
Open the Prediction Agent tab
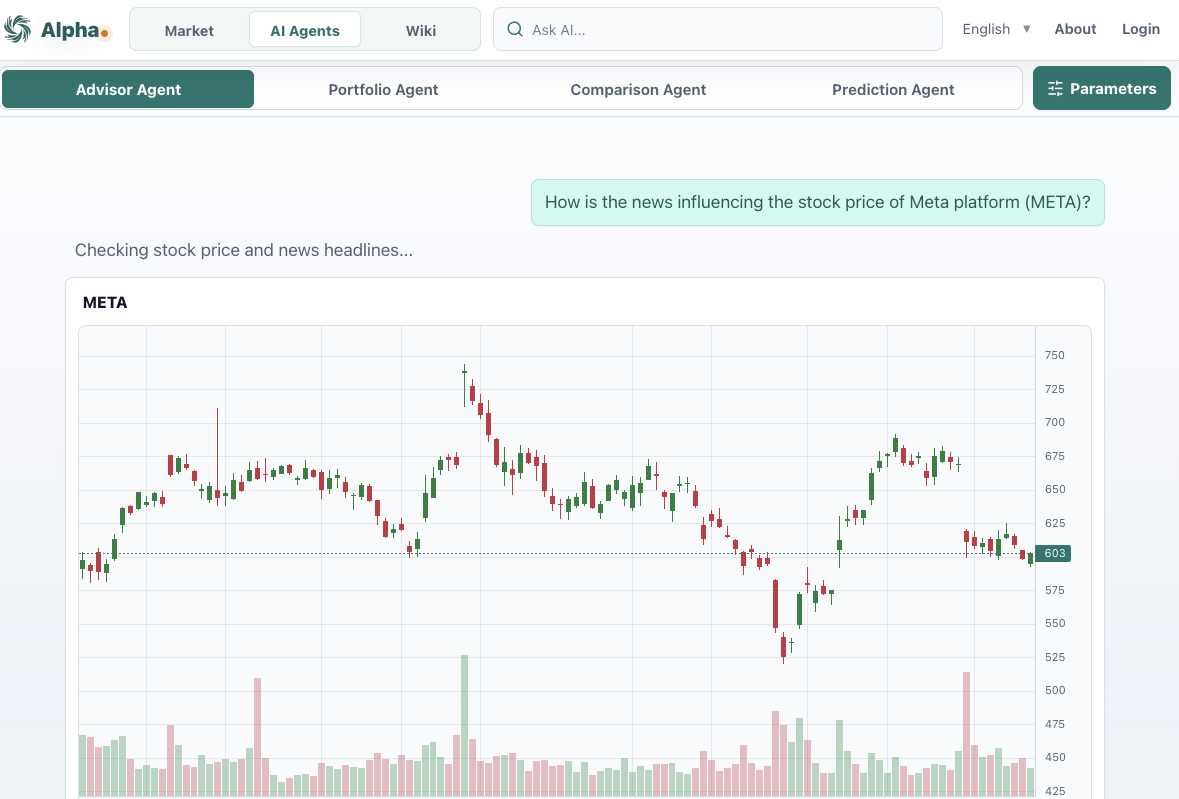pyautogui.click(x=893, y=89)
